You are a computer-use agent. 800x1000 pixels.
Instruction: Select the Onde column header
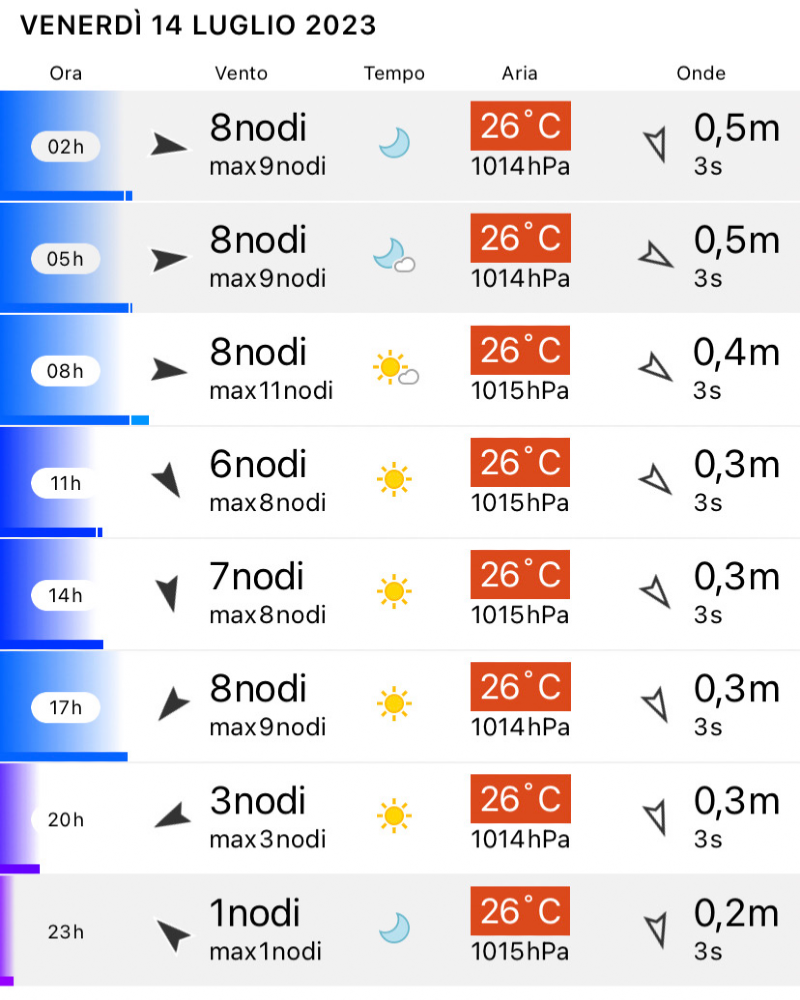coord(701,73)
